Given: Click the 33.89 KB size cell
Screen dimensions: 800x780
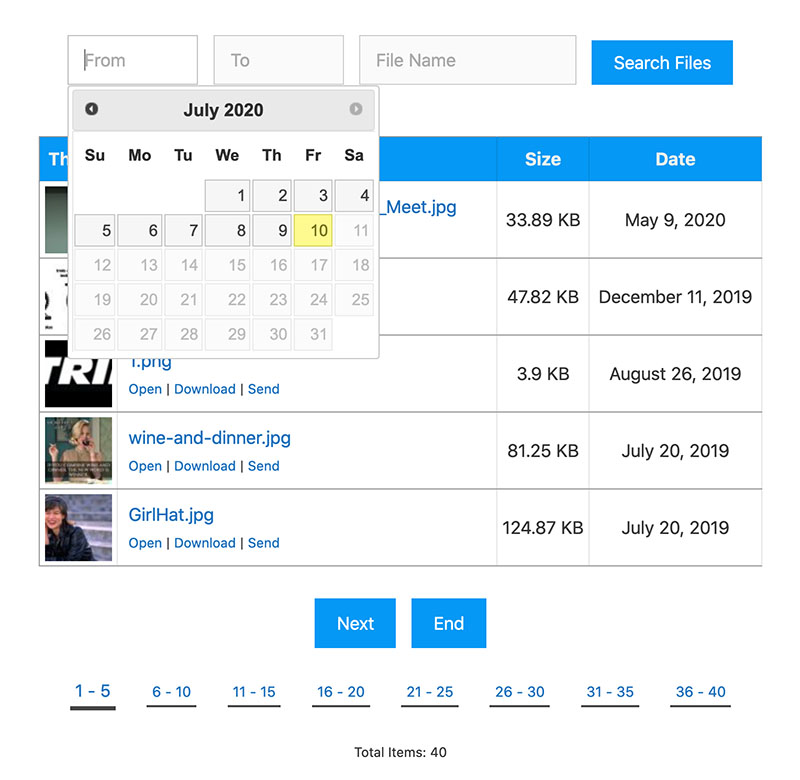Looking at the screenshot, I should pos(543,220).
